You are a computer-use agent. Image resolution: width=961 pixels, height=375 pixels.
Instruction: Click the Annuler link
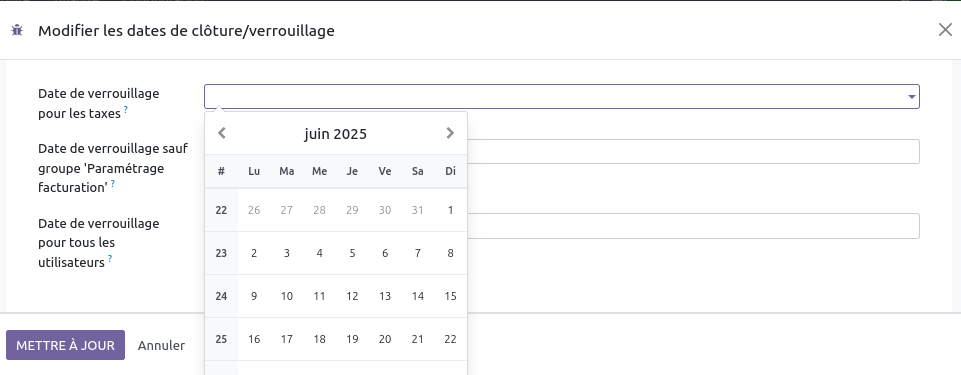coord(161,346)
